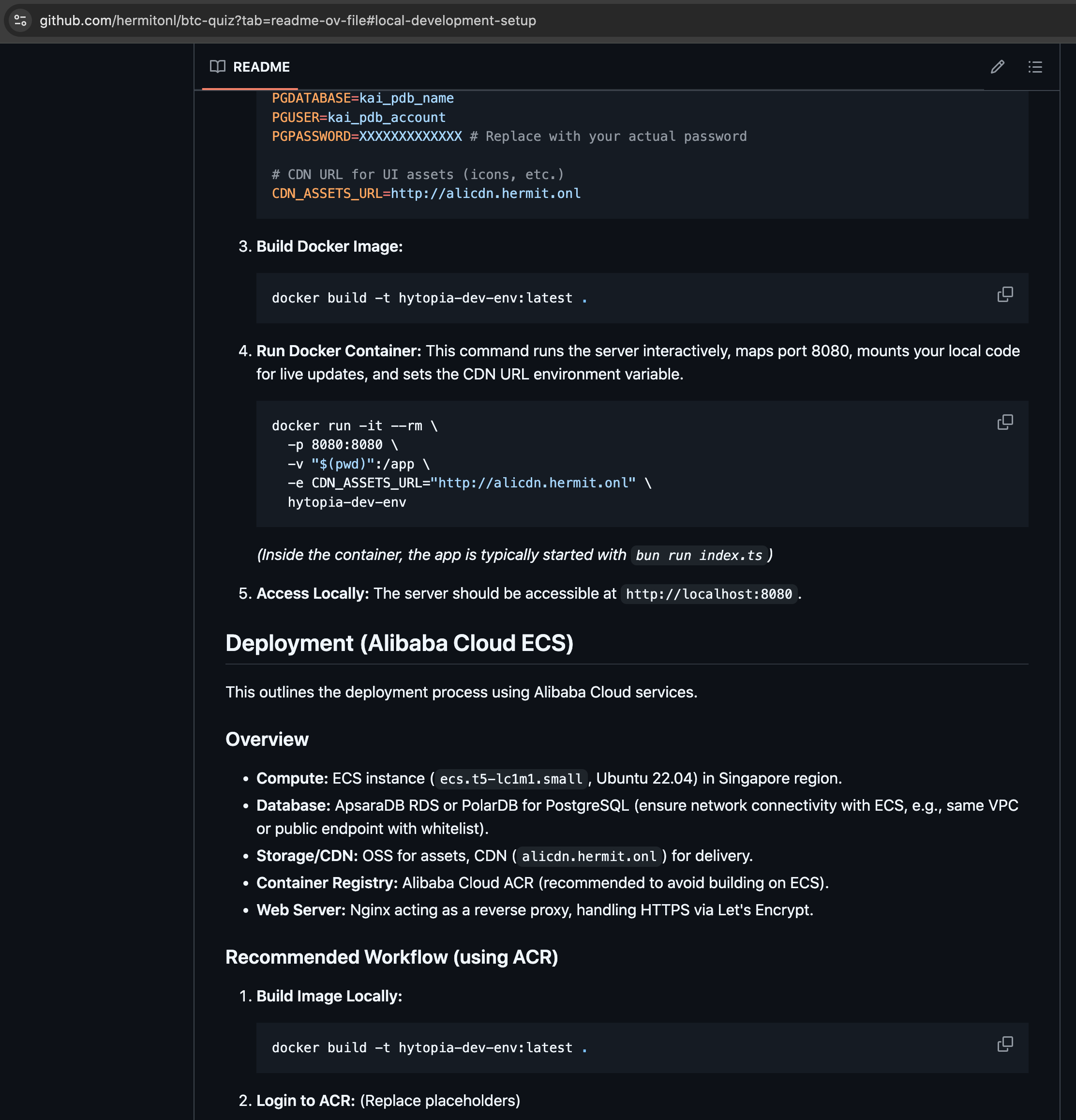Click the Database bullet label

tap(294, 806)
